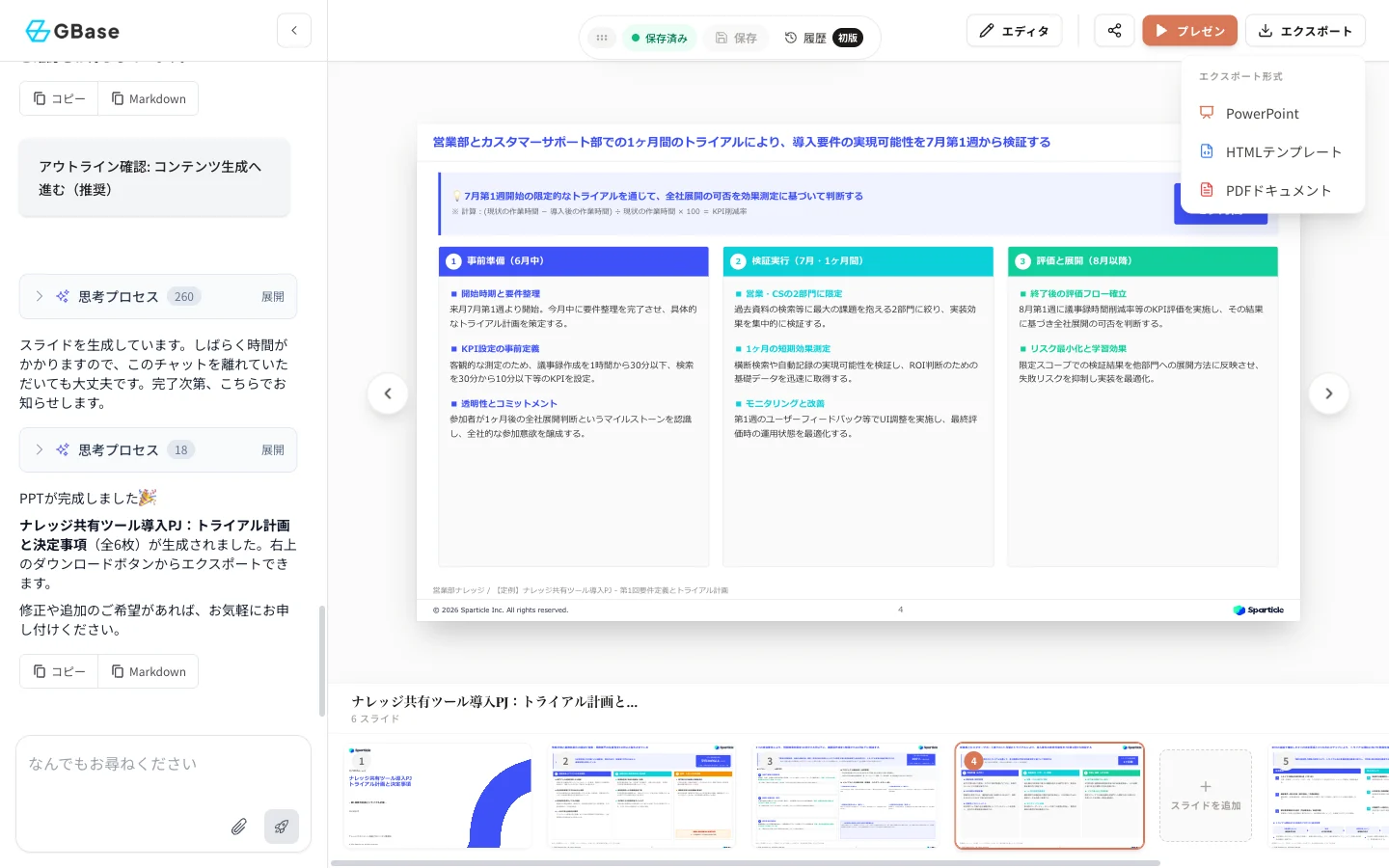Click the chat panel vertical scrollbar

pyautogui.click(x=322, y=661)
